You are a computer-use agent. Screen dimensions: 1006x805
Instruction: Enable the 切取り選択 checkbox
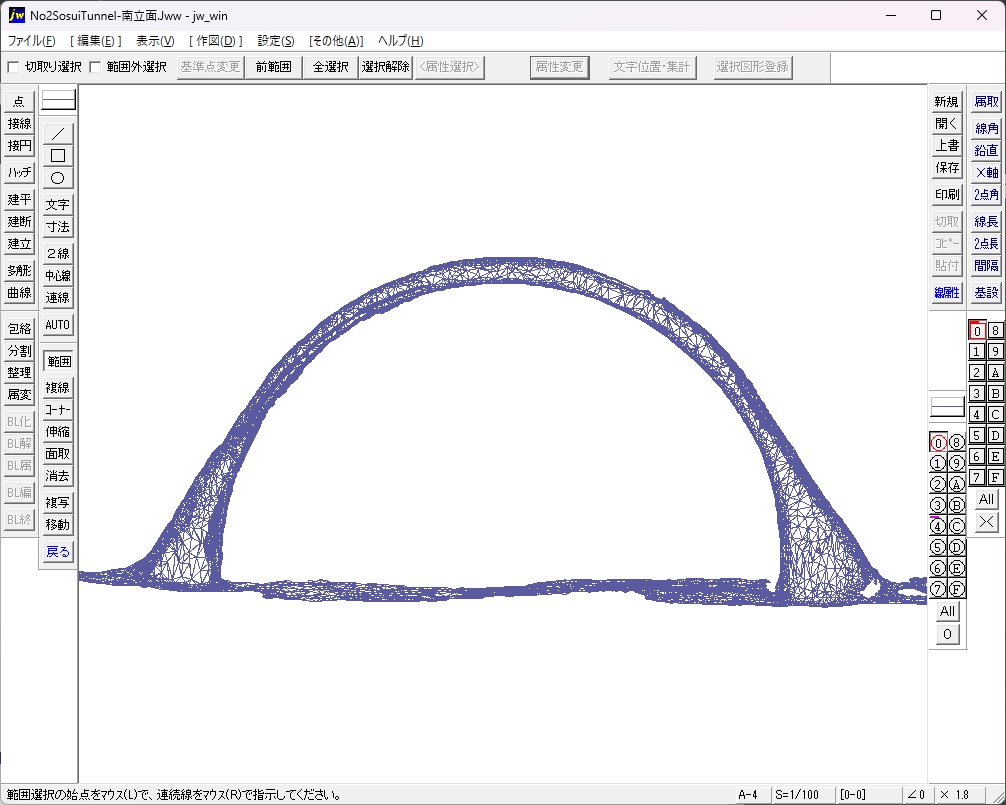pos(13,67)
